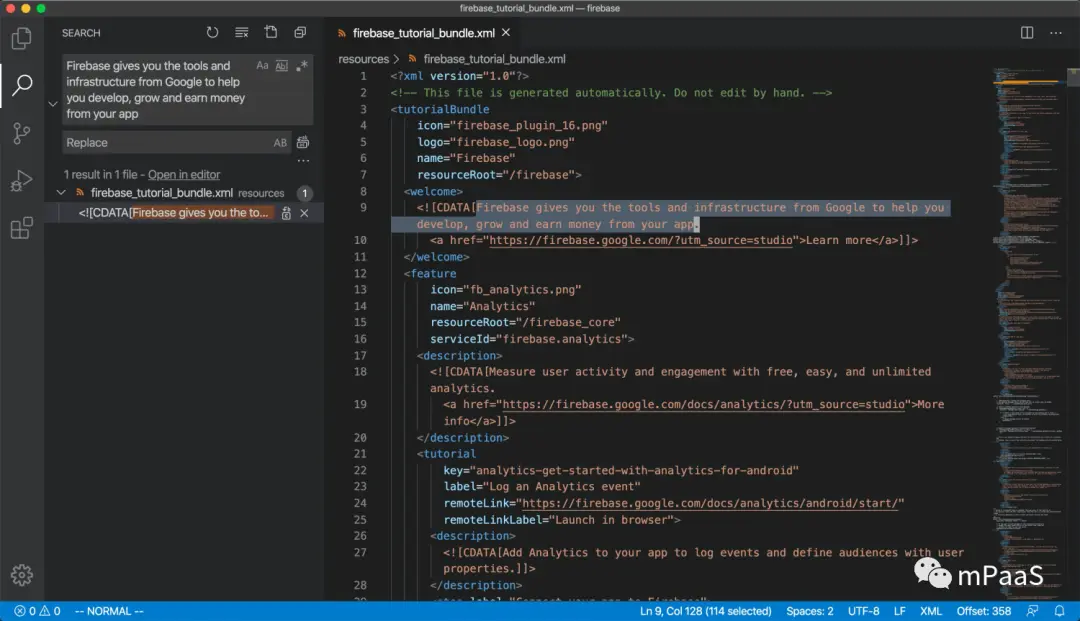Collapse firebase_tutorial_bundle.xml search result group
Screen dimensions: 1080x621
[62, 193]
